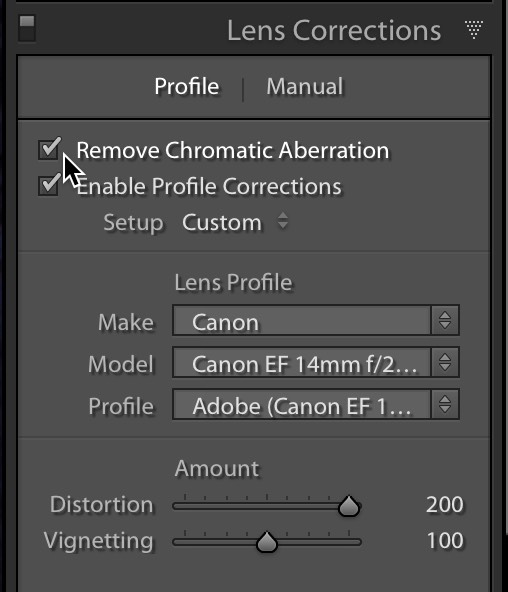Image resolution: width=508 pixels, height=592 pixels.
Task: Uncheck Enable Profile Corrections
Action: (49, 185)
